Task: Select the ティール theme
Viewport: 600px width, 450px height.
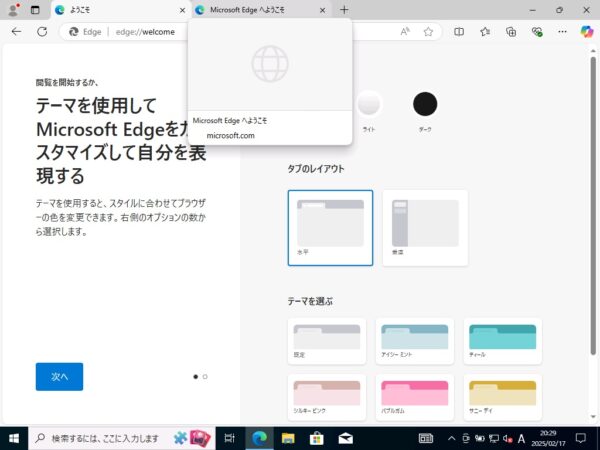Action: click(503, 341)
